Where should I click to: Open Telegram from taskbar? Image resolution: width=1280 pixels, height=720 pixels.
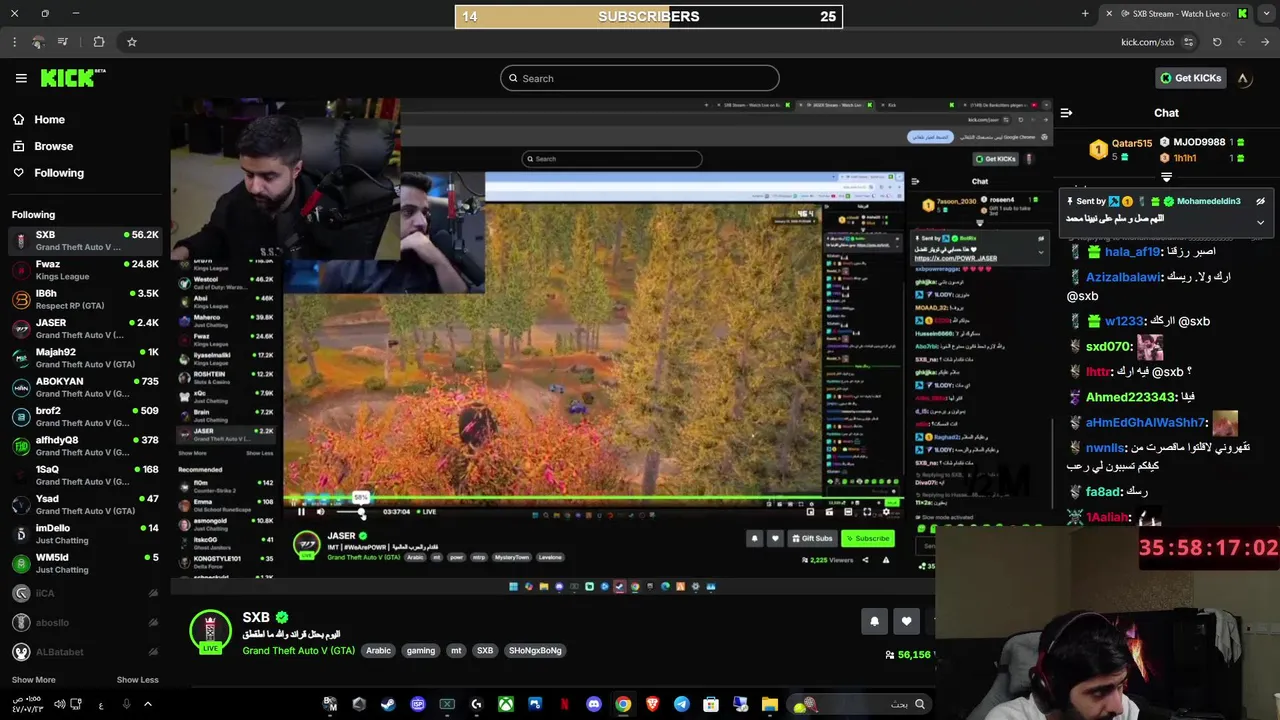coord(682,704)
